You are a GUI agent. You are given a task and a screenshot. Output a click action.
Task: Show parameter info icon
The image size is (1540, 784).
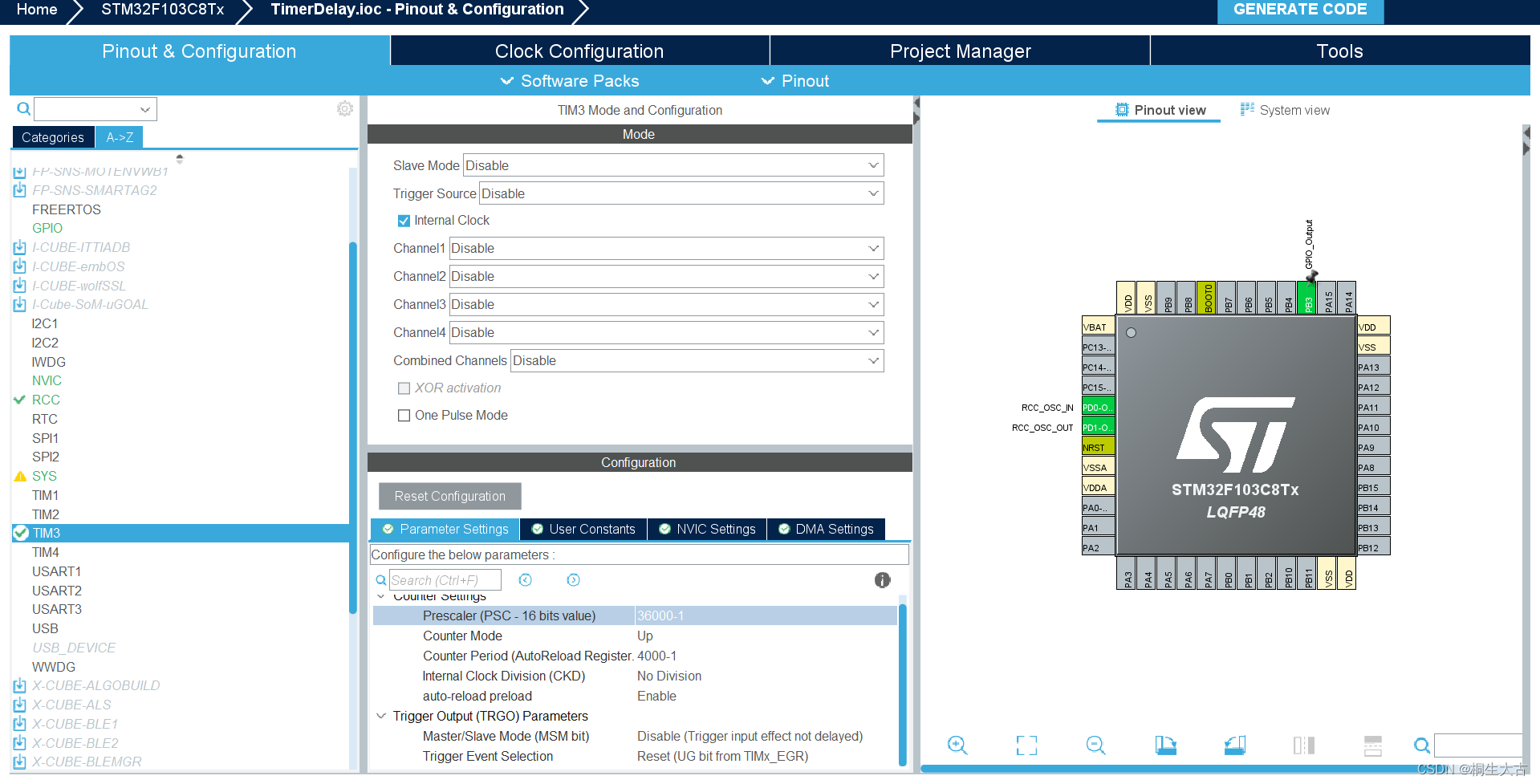pyautogui.click(x=882, y=580)
